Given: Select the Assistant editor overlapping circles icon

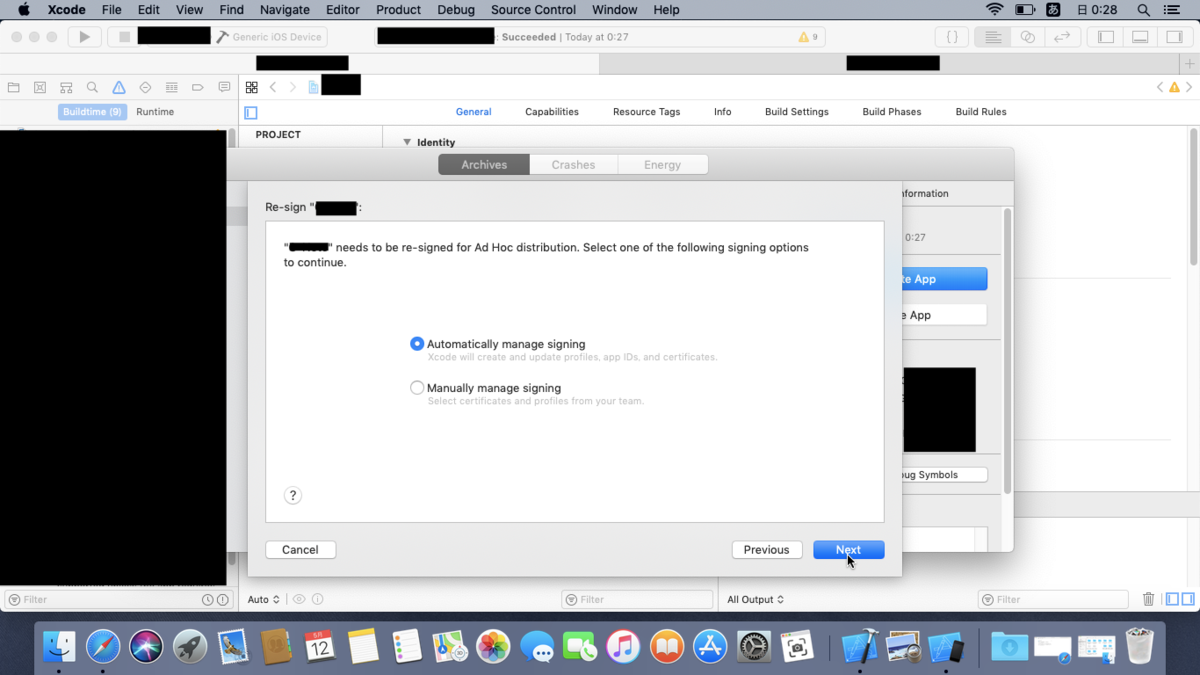Looking at the screenshot, I should click(1027, 37).
